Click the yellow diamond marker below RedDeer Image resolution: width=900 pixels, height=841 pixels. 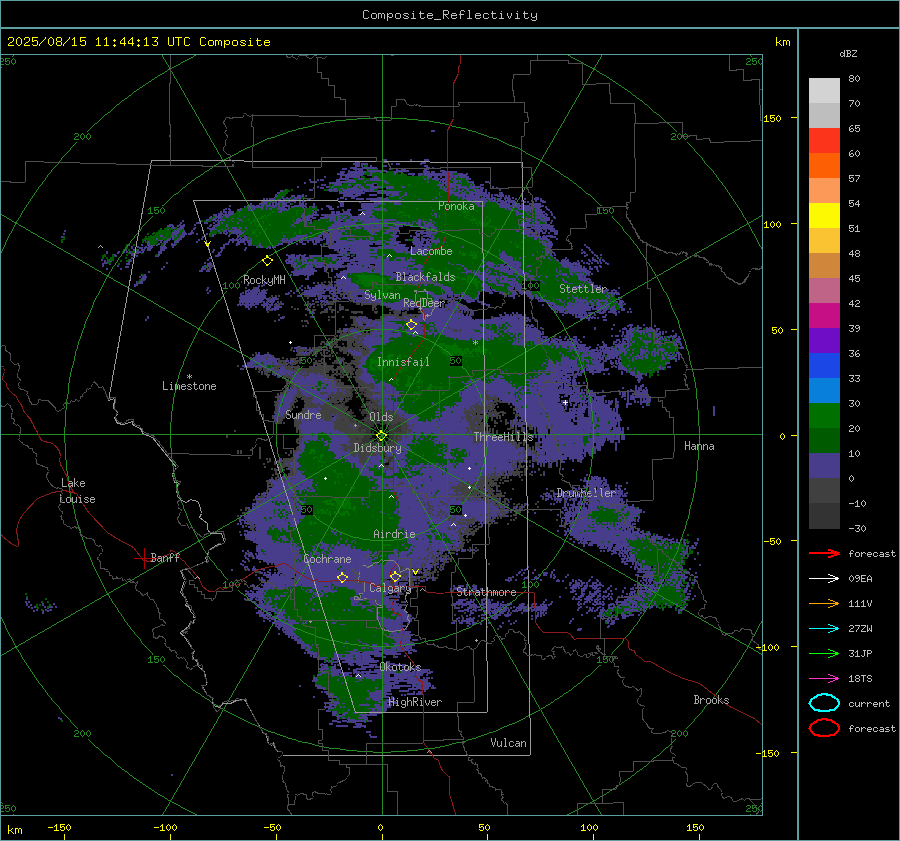click(412, 325)
